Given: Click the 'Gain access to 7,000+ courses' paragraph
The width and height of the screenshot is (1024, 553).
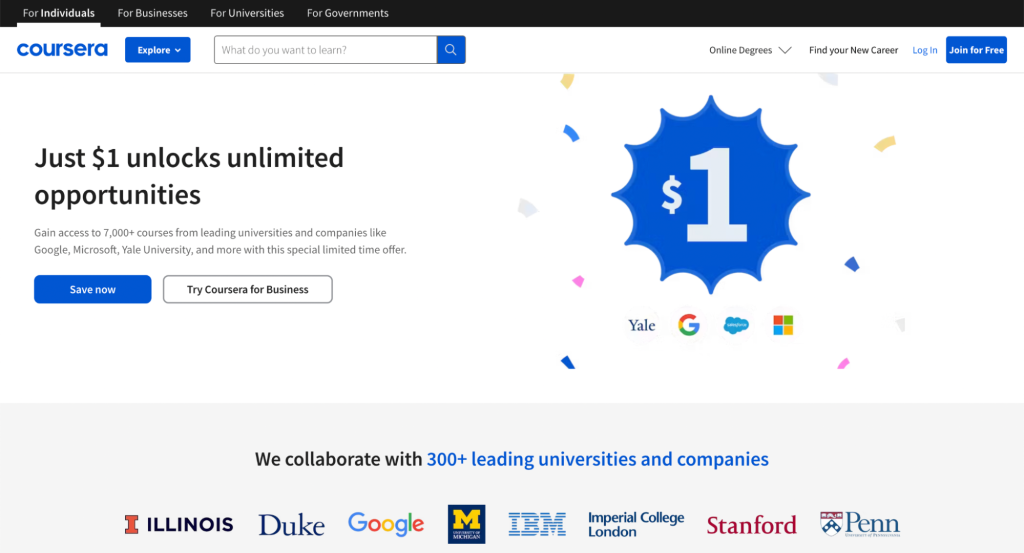Looking at the screenshot, I should (220, 241).
